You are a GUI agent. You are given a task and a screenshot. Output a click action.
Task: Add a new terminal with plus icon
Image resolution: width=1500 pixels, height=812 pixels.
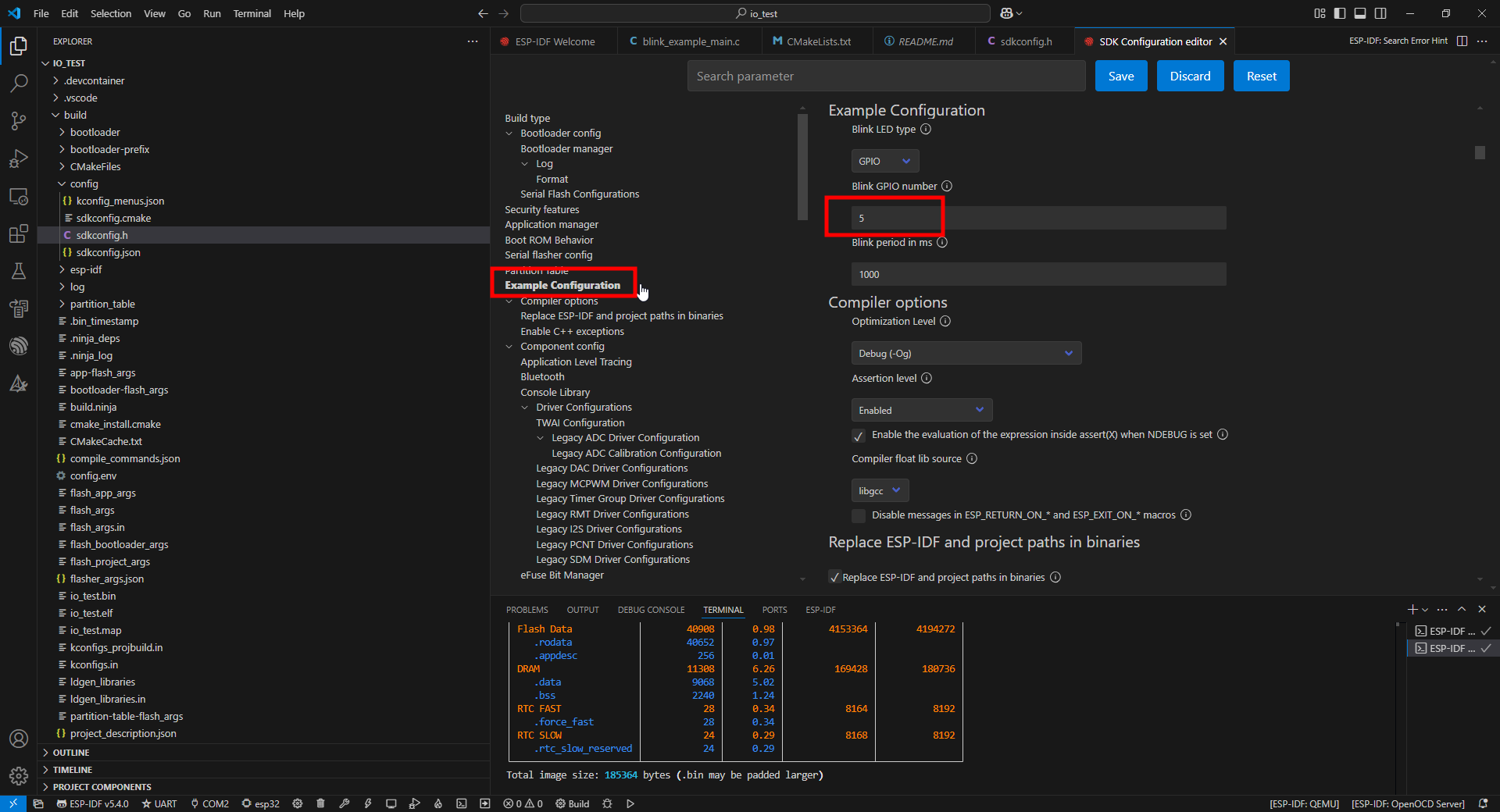[x=1412, y=609]
